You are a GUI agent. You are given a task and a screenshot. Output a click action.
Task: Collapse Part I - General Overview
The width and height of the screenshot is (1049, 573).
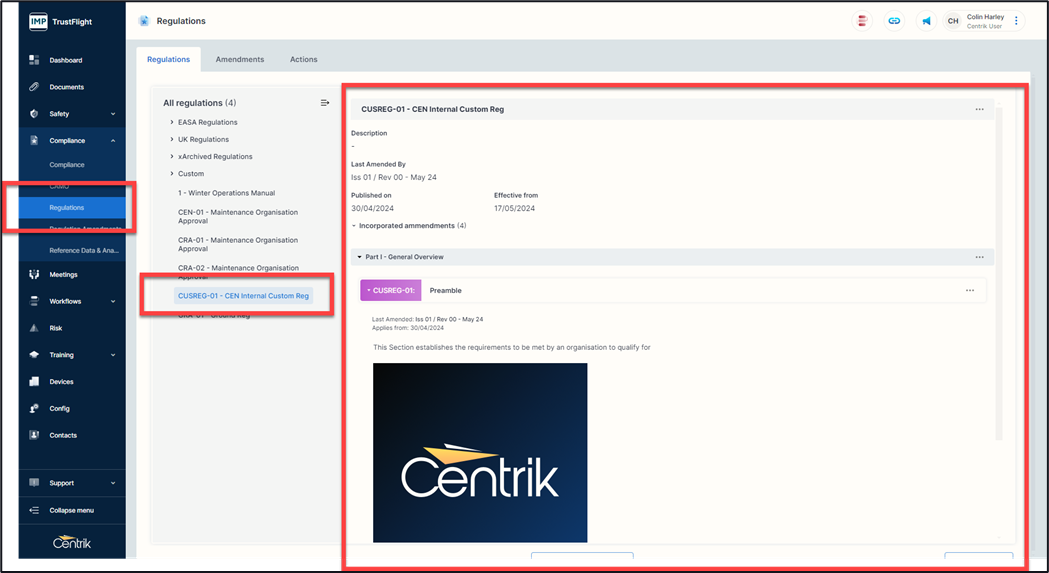click(x=359, y=257)
